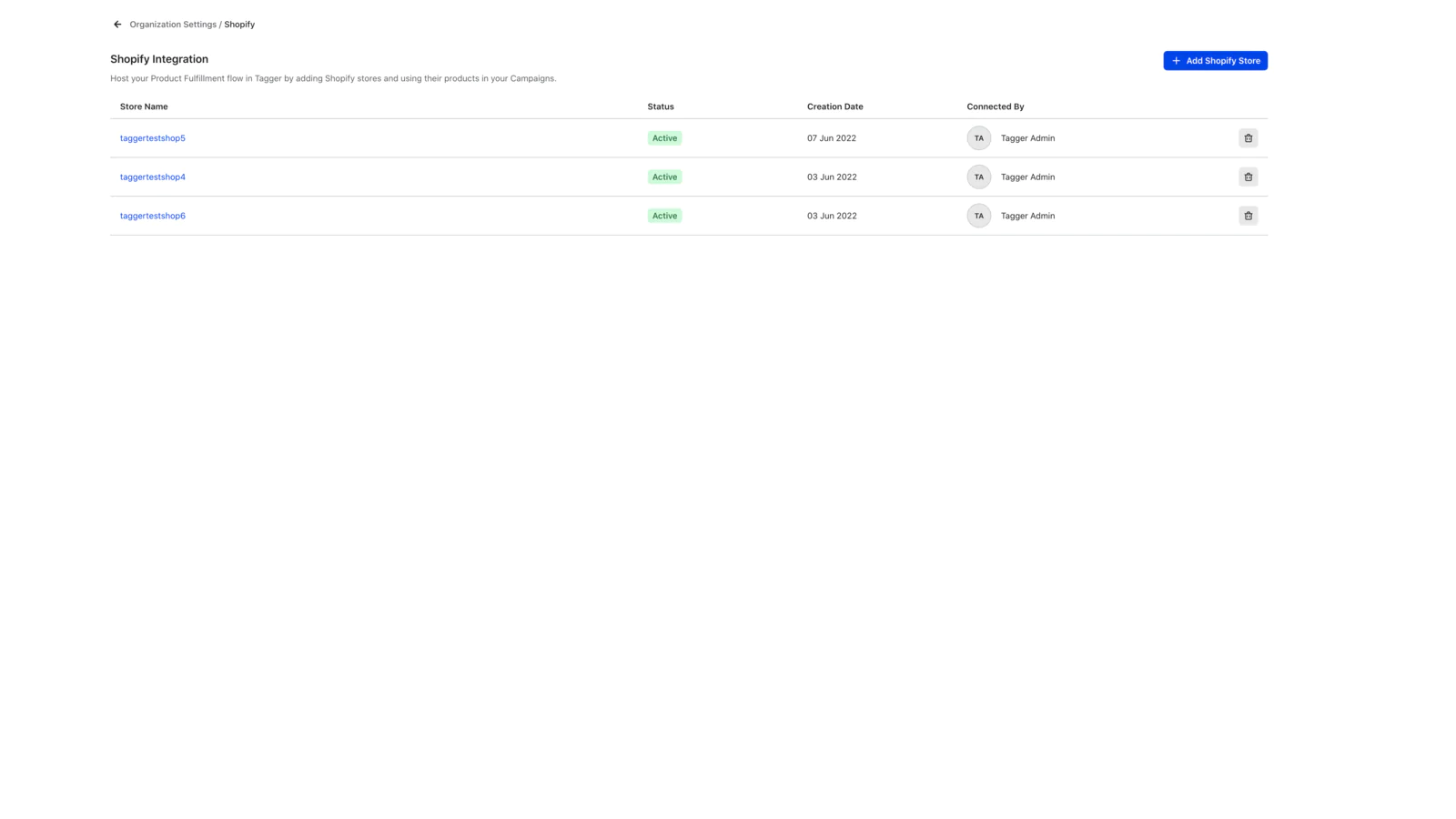This screenshot has width=1456, height=819.
Task: Click the 03 Jun 2022 date for taggertestshop6
Action: pyautogui.click(x=832, y=216)
